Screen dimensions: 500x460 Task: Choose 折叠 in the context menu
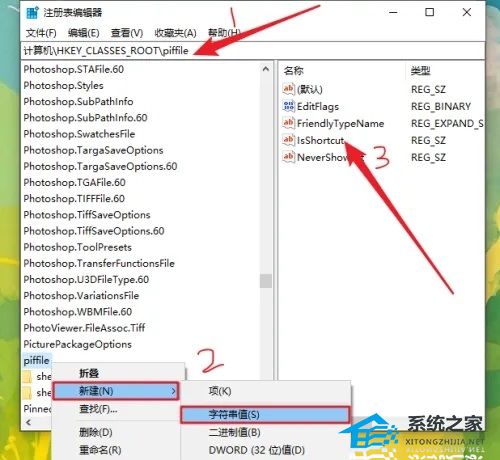tap(89, 373)
